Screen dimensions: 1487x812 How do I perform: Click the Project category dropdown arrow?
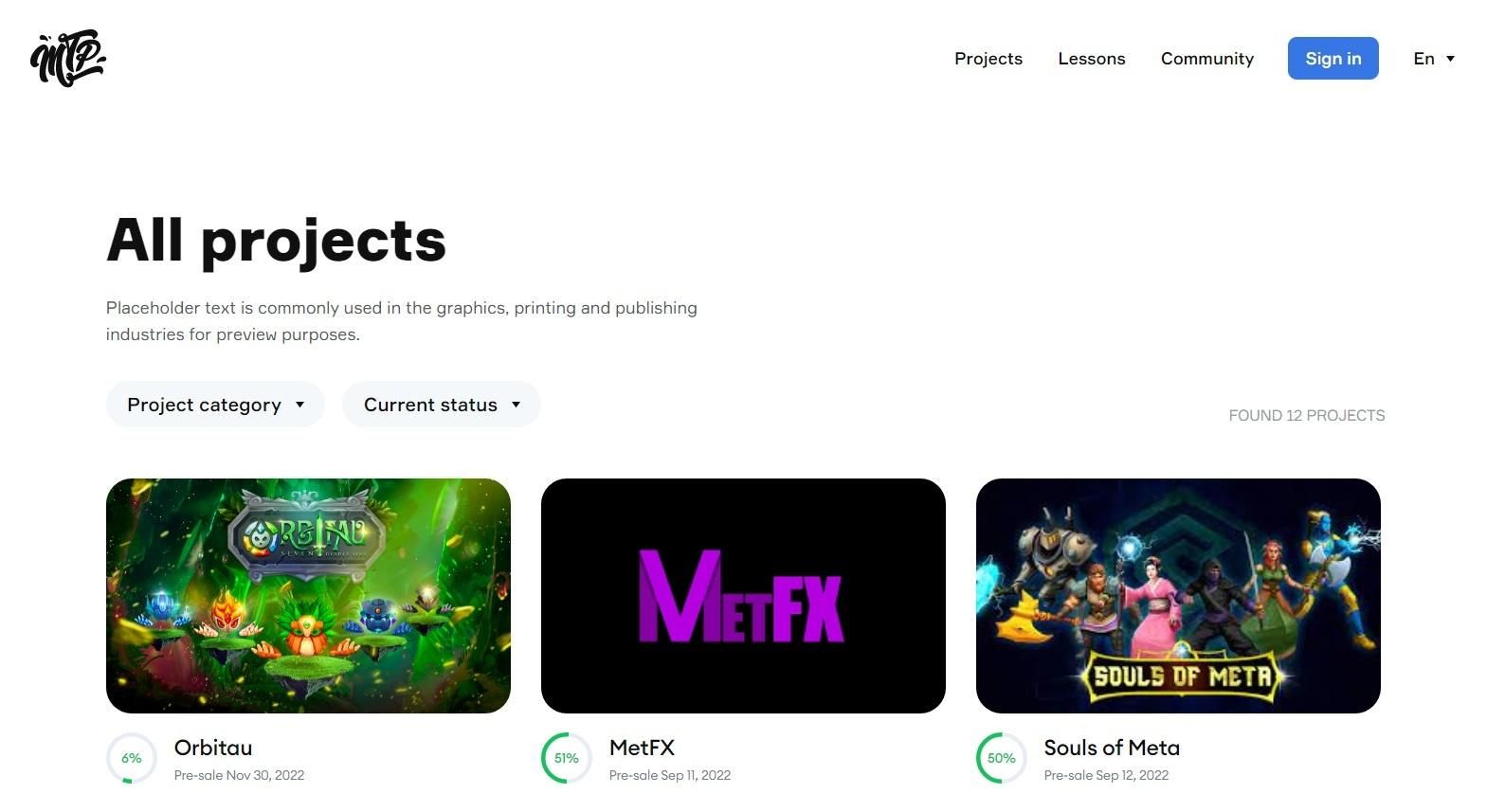click(300, 405)
